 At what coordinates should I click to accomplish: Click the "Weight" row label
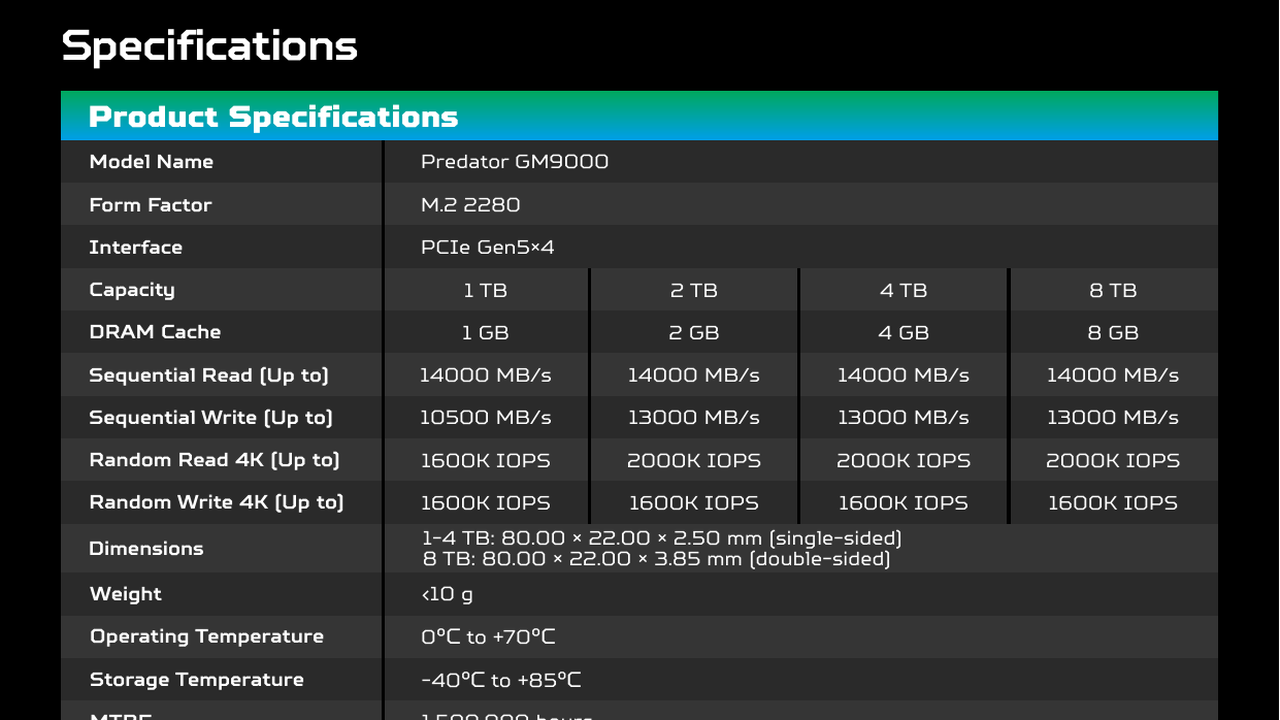[x=125, y=594]
